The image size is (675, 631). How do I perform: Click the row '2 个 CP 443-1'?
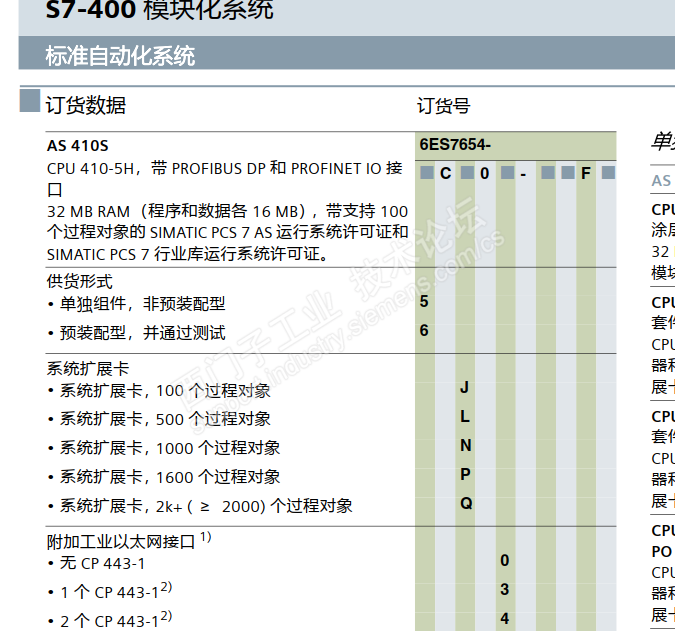[x=110, y=620]
